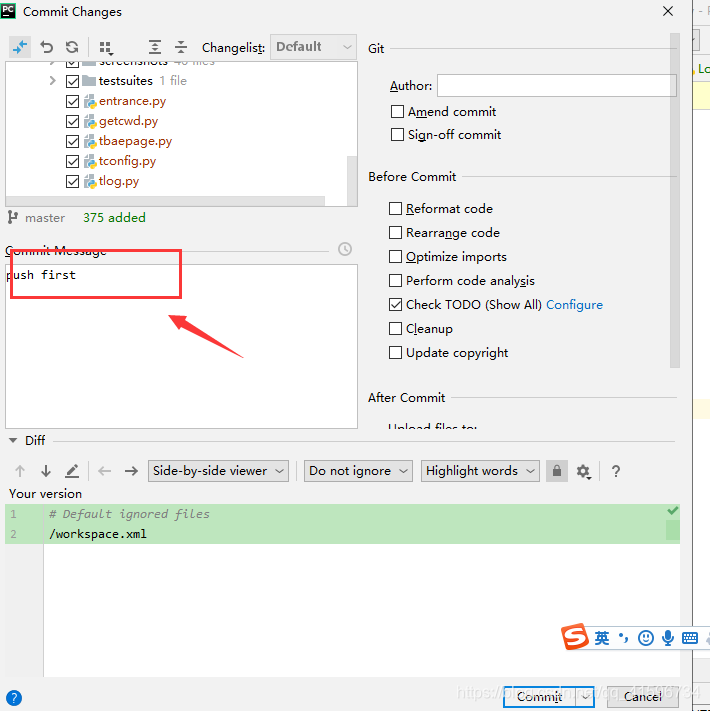Click the back arrow in Diff toolbar

click(x=105, y=471)
